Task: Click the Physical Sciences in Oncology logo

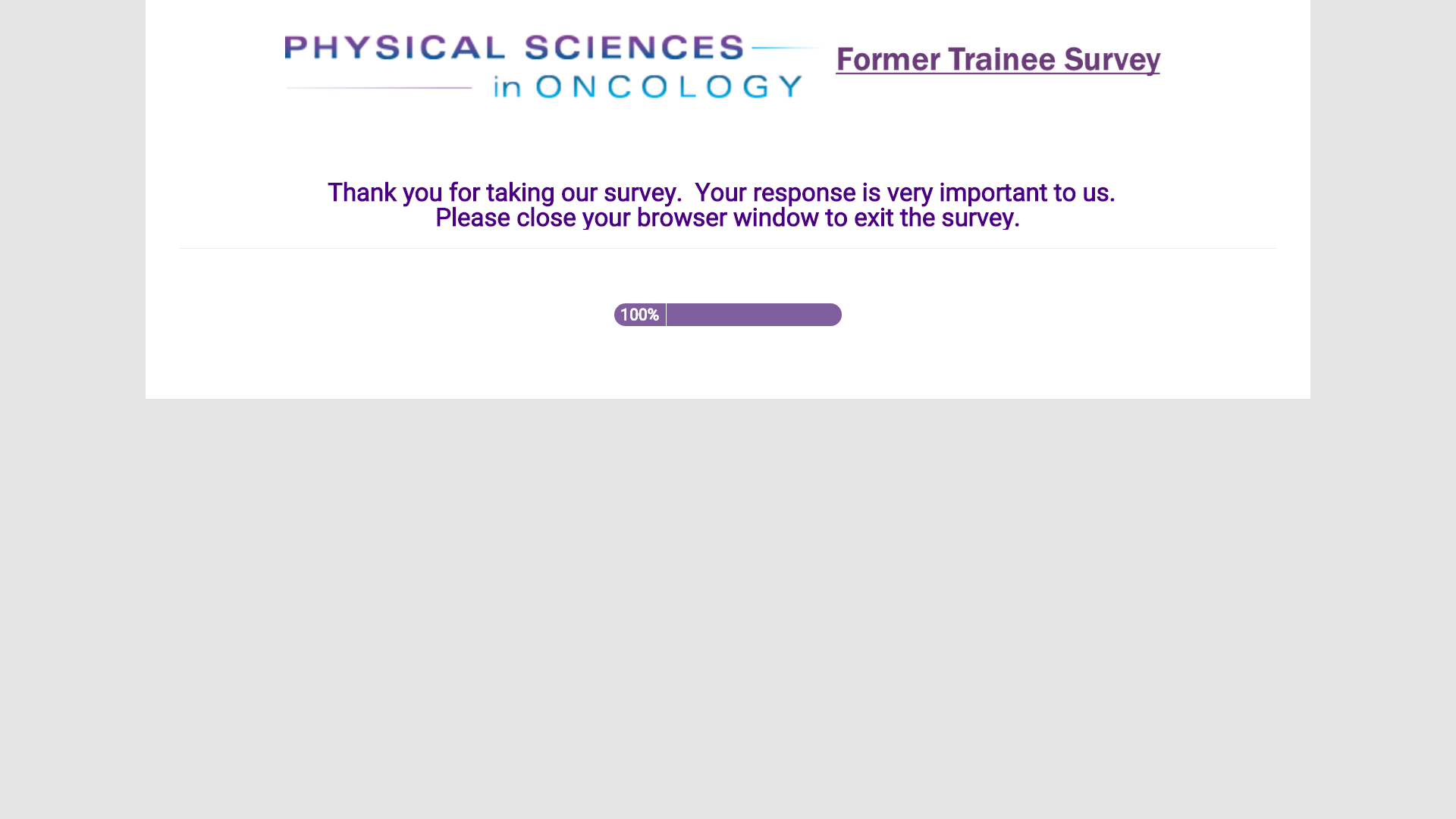Action: point(551,66)
